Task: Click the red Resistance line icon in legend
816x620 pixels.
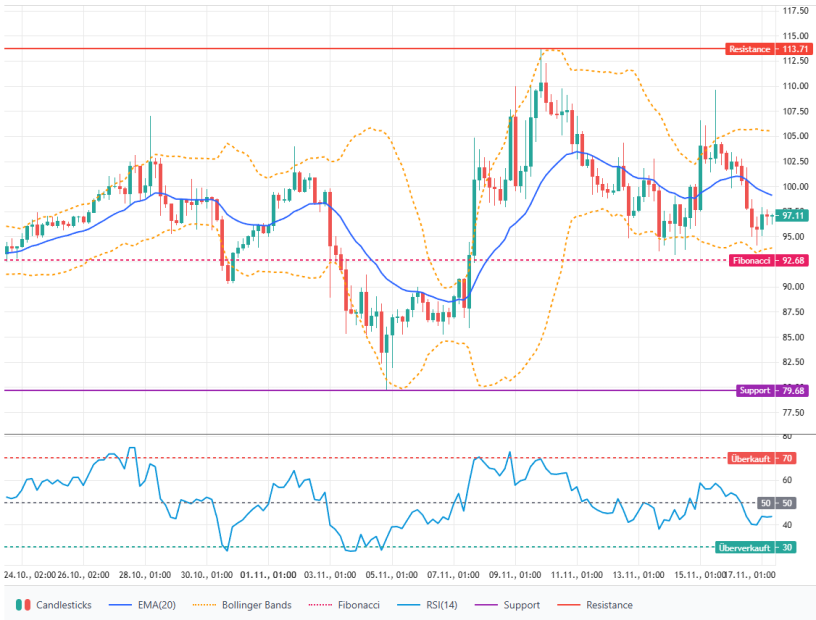Action: tap(570, 605)
